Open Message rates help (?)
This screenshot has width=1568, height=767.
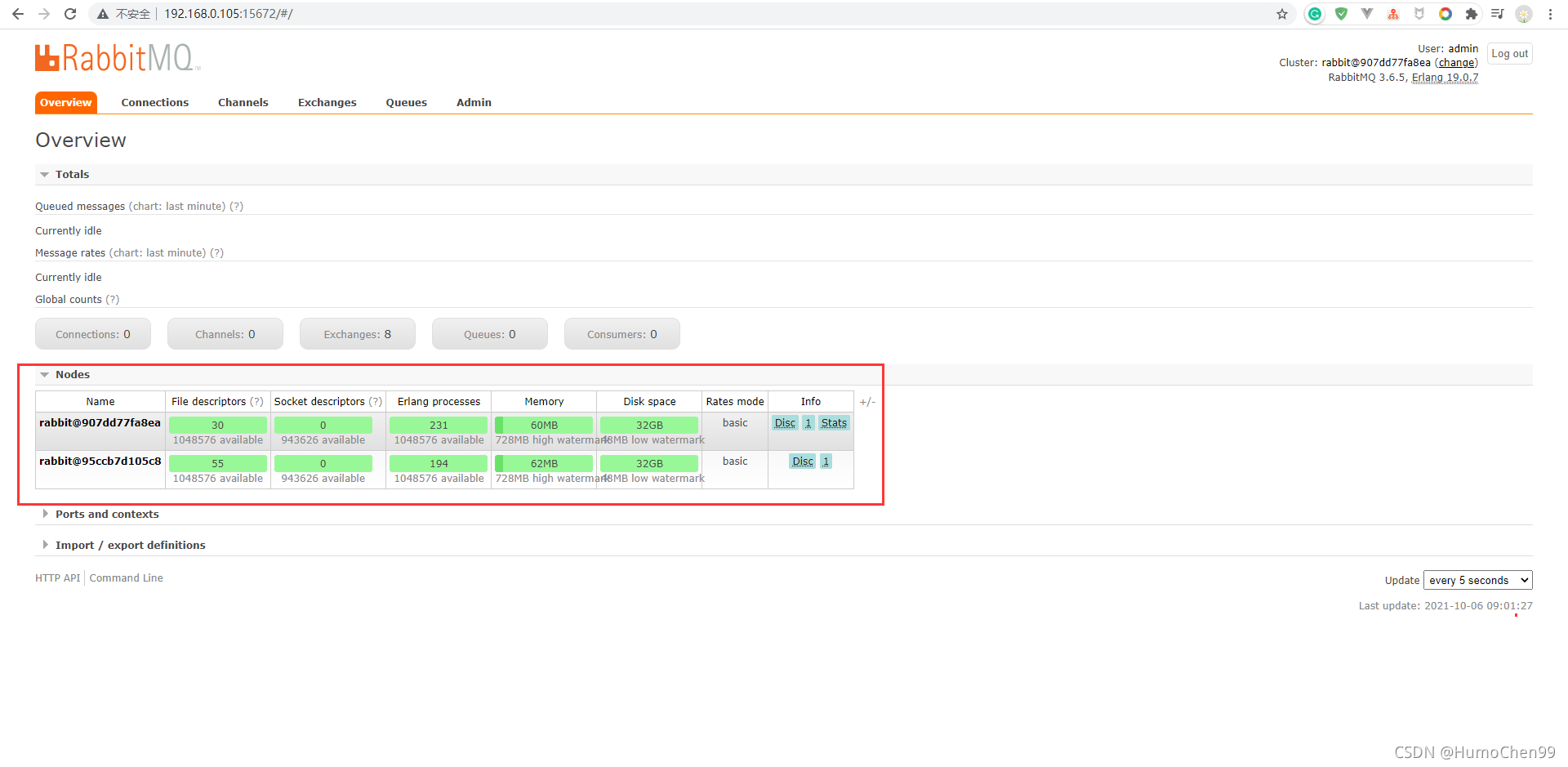coord(216,253)
